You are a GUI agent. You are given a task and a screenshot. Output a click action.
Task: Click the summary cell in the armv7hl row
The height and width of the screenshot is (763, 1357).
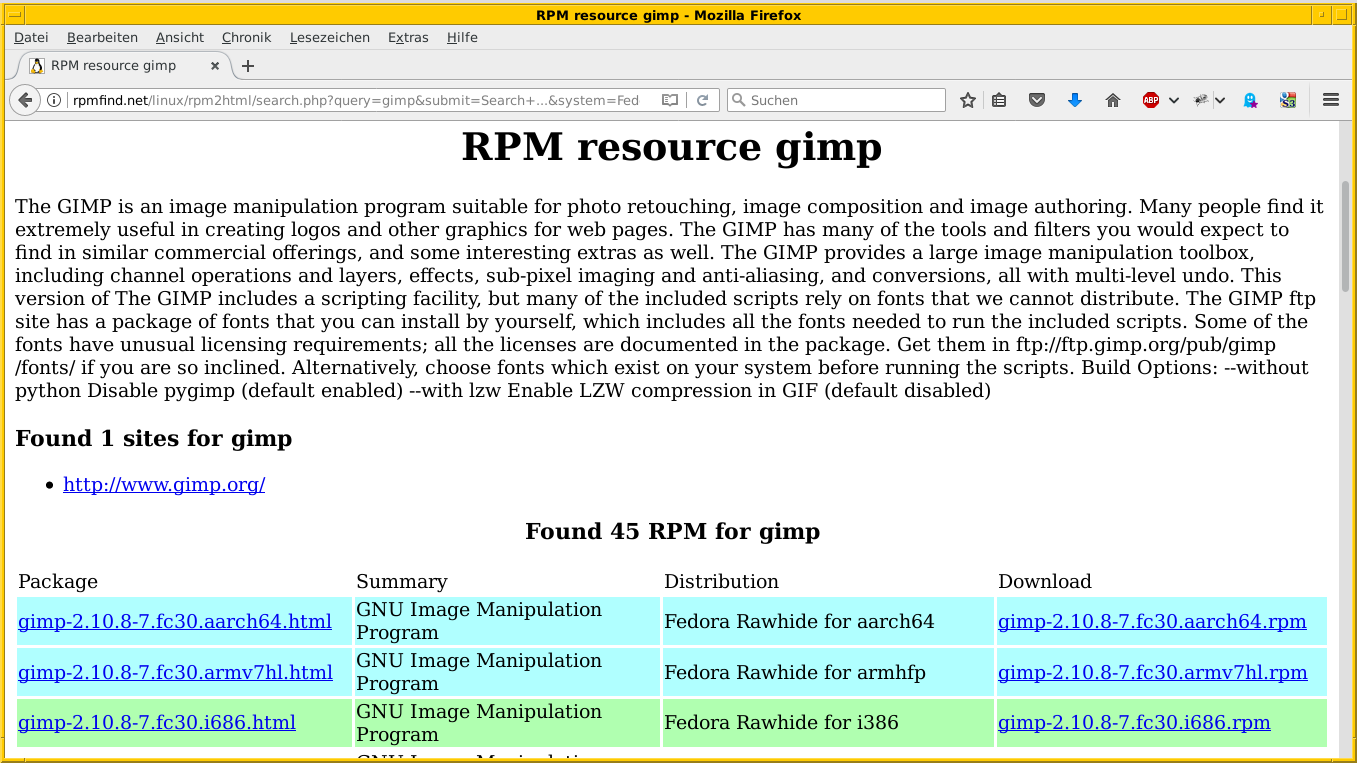point(507,673)
